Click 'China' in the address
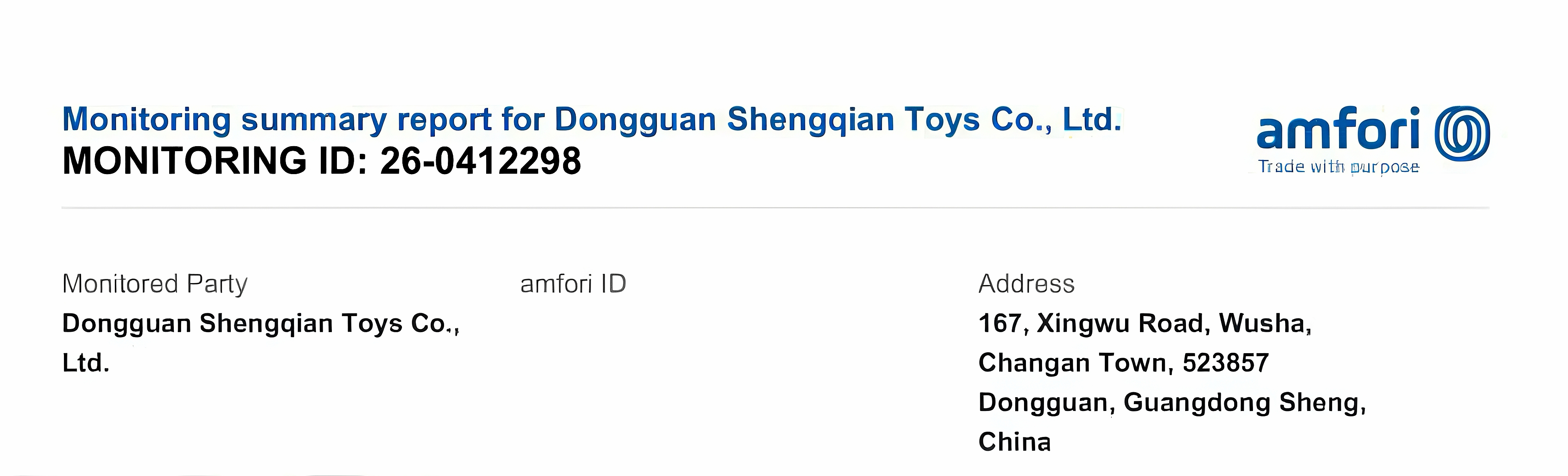This screenshot has width=1568, height=476. pyautogui.click(x=1014, y=442)
